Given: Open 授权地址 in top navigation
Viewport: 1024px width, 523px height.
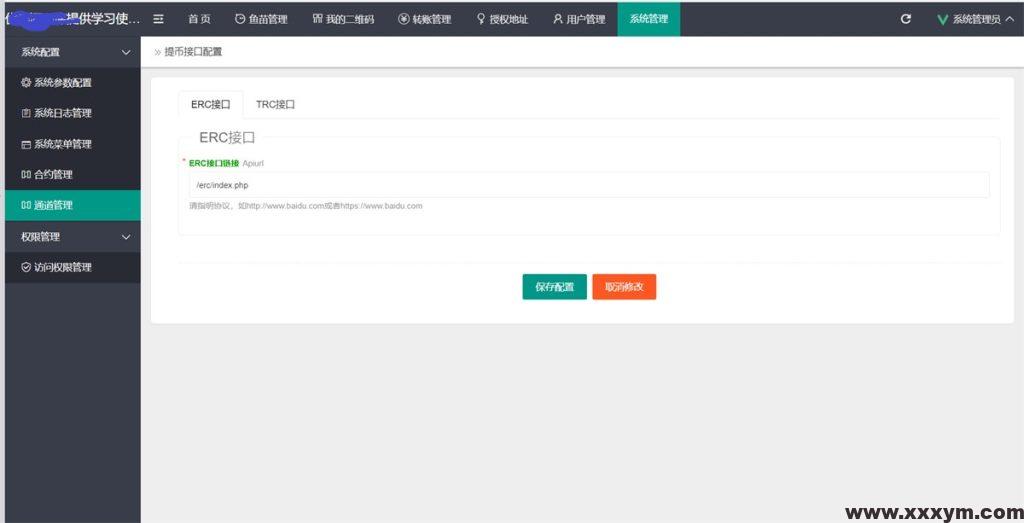Looking at the screenshot, I should click(x=502, y=19).
